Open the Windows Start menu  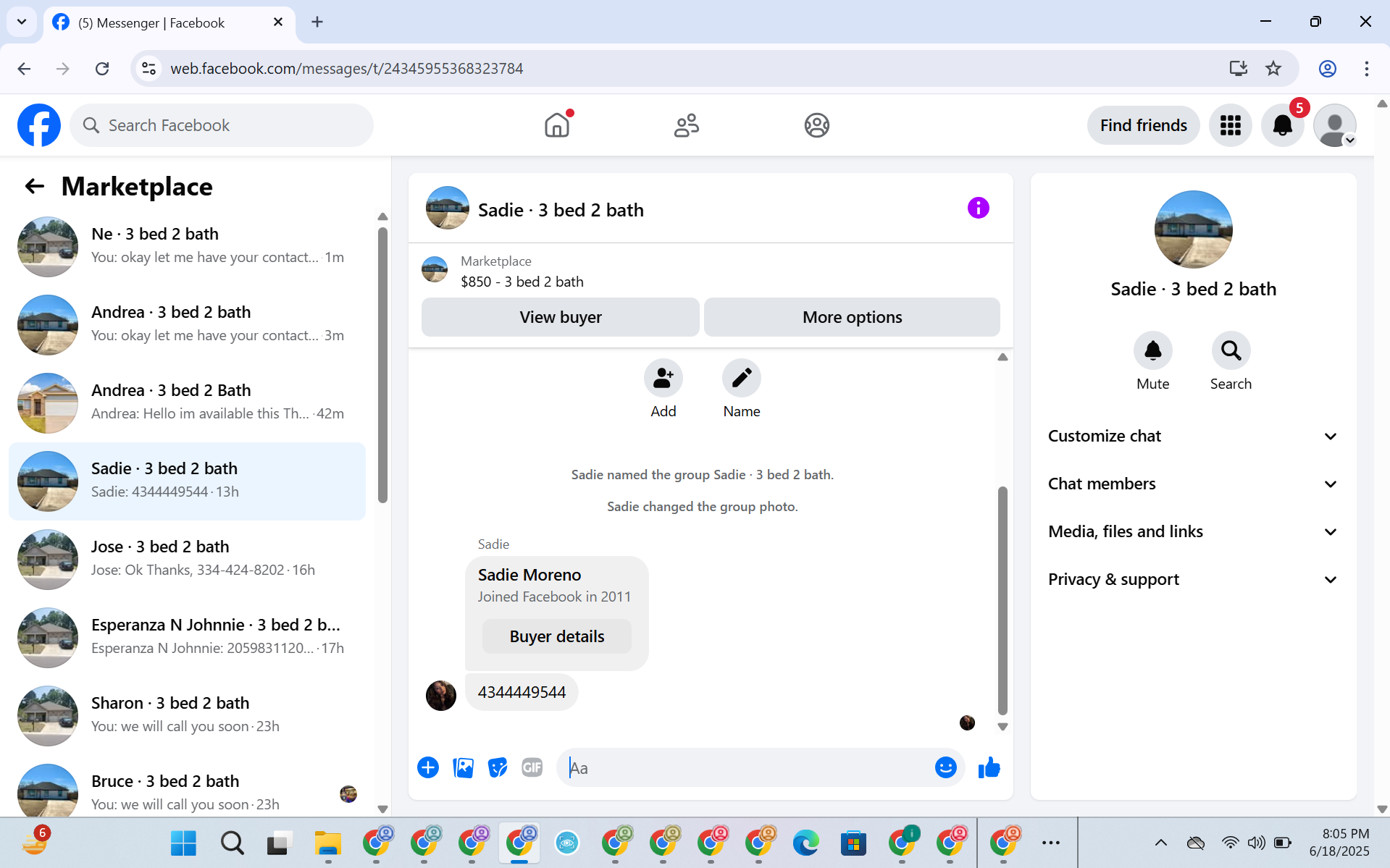coord(183,843)
